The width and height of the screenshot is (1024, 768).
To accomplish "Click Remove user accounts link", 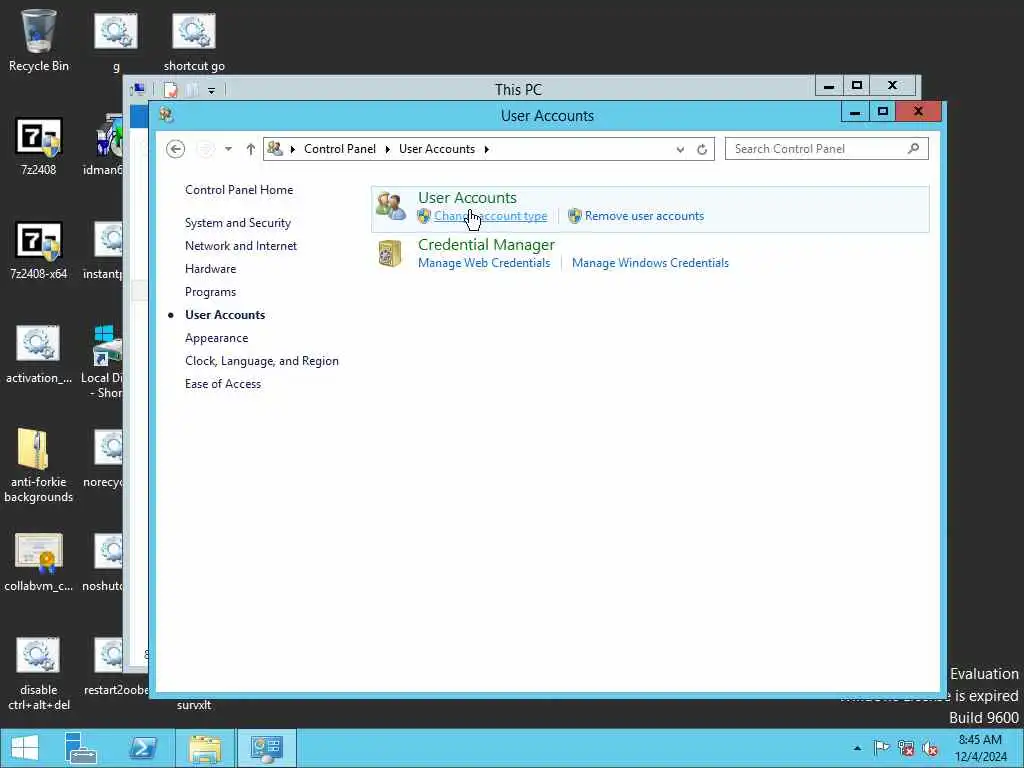I will (x=645, y=216).
